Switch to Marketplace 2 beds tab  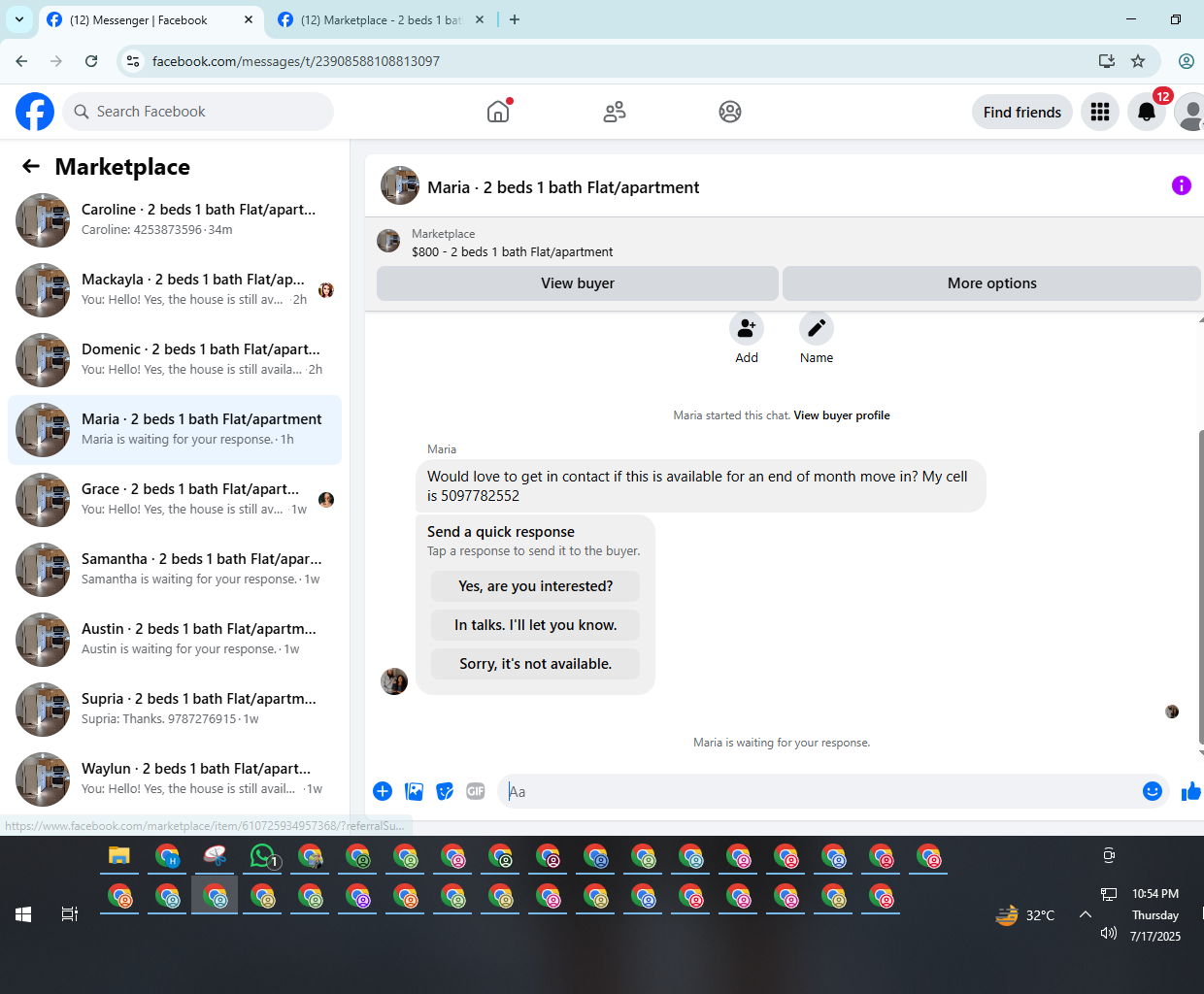(381, 19)
